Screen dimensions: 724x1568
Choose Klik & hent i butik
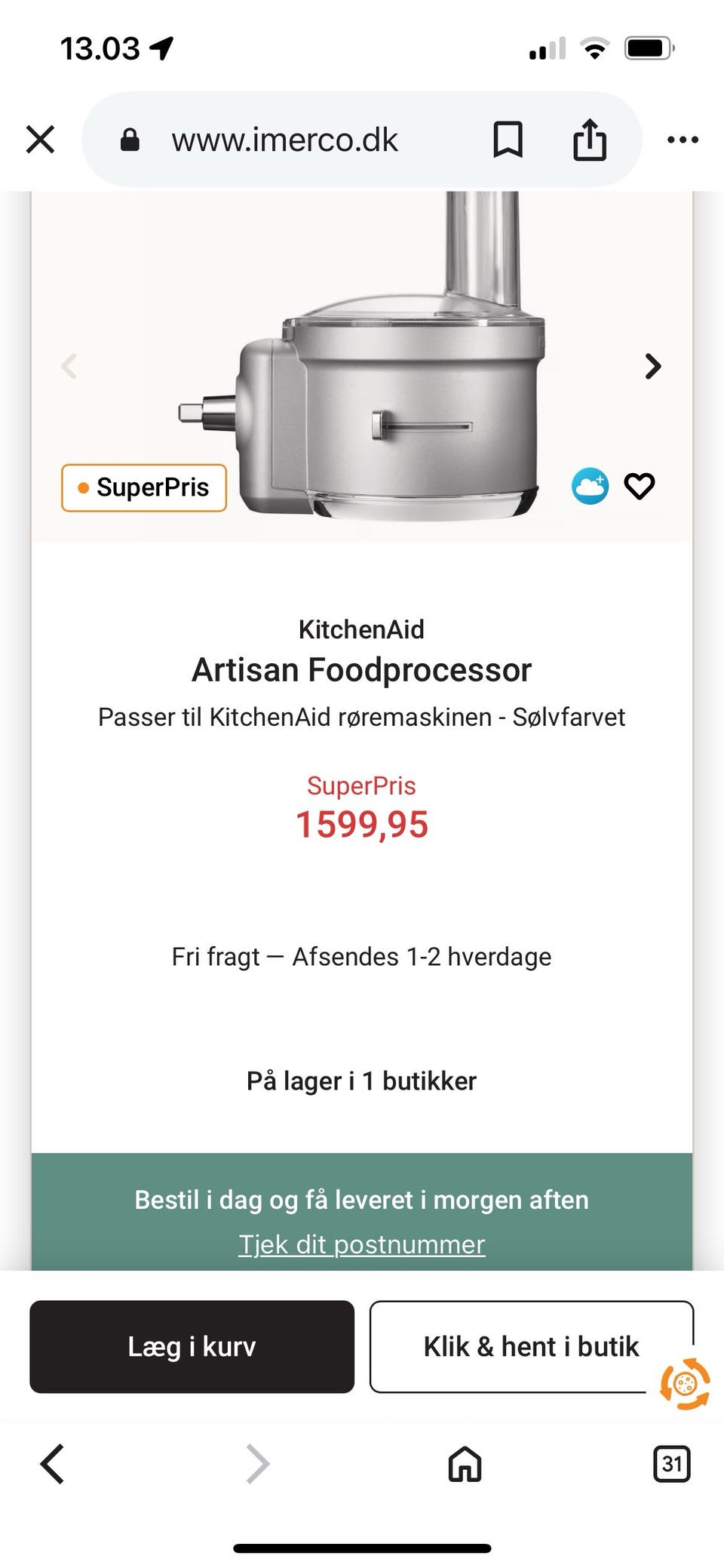530,1346
